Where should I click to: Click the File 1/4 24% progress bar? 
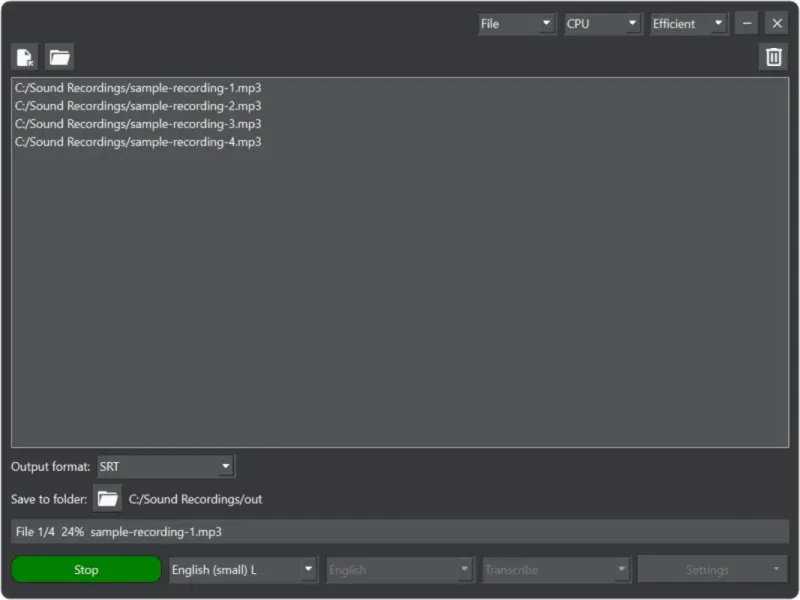400,532
